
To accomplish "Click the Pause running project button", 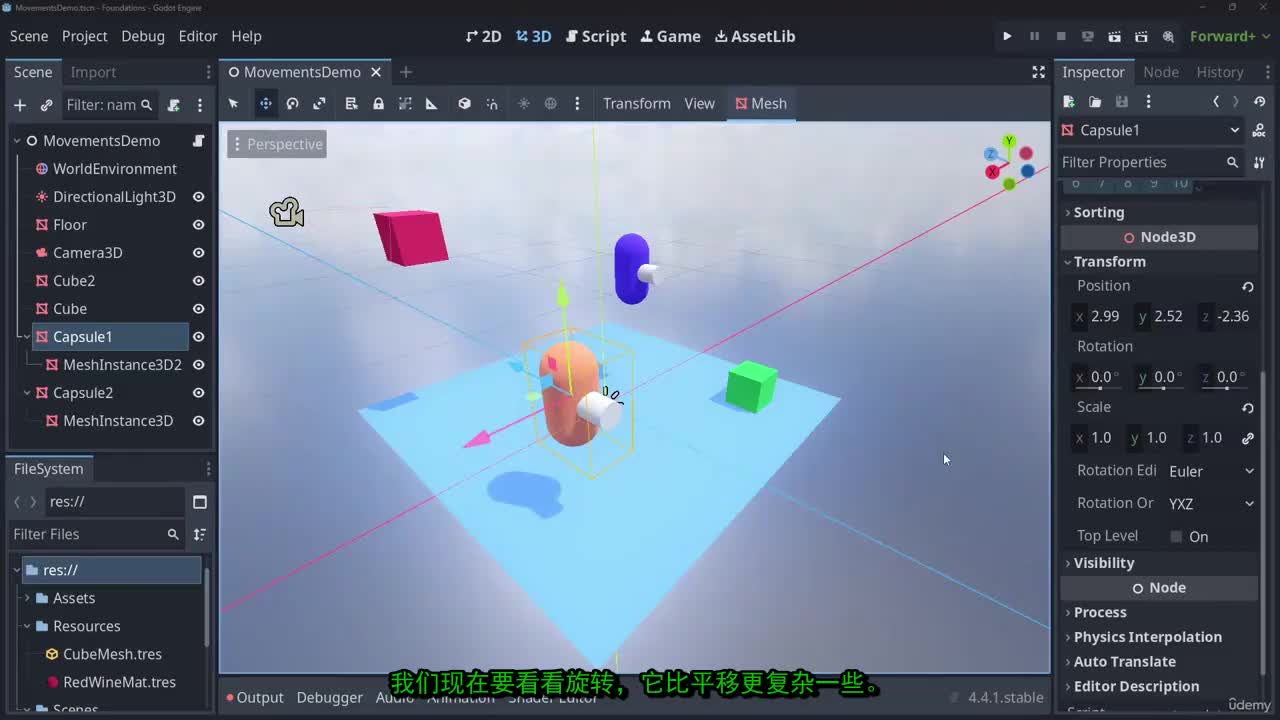I will [1034, 36].
